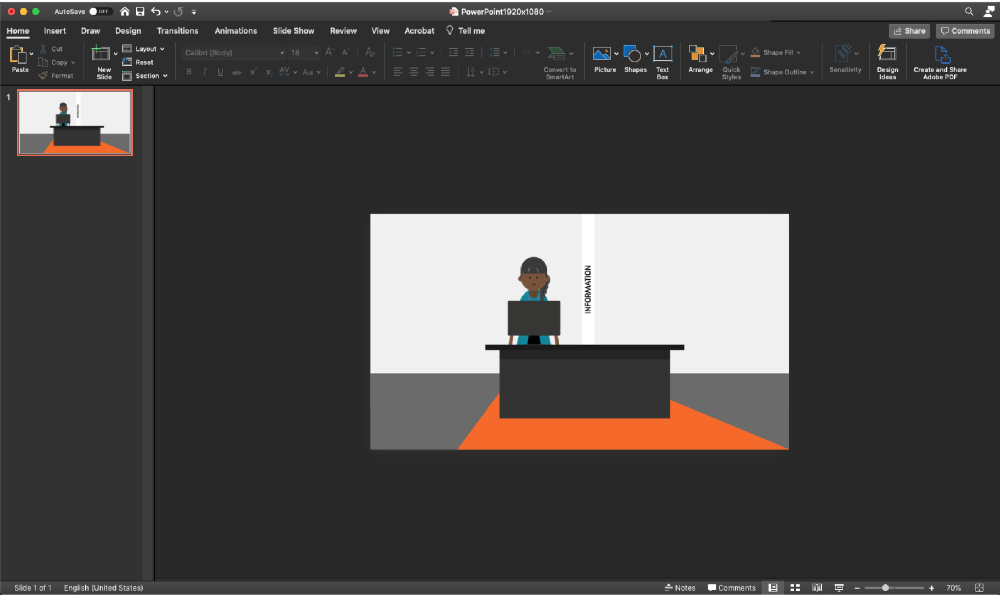Screen dimensions: 1000x597
Task: Click Comments in the status bar
Action: click(732, 587)
